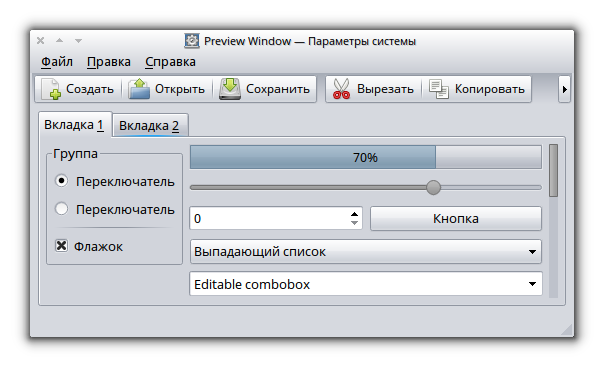Click the horizontal slider handle
This screenshot has height=367, width=604.
coord(433,188)
